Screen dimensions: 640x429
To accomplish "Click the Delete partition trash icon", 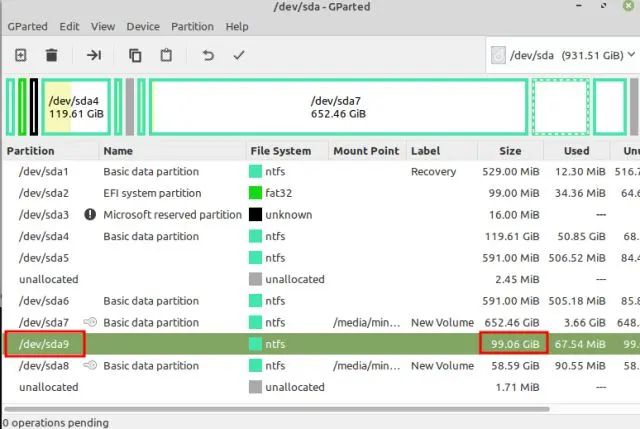I will (52, 55).
